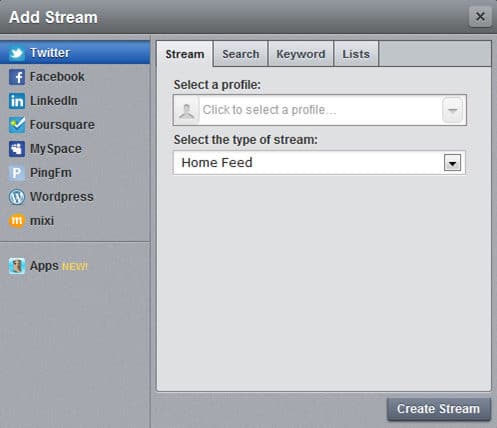Click the PingFm logo icon
The height and width of the screenshot is (428, 497).
point(17,173)
